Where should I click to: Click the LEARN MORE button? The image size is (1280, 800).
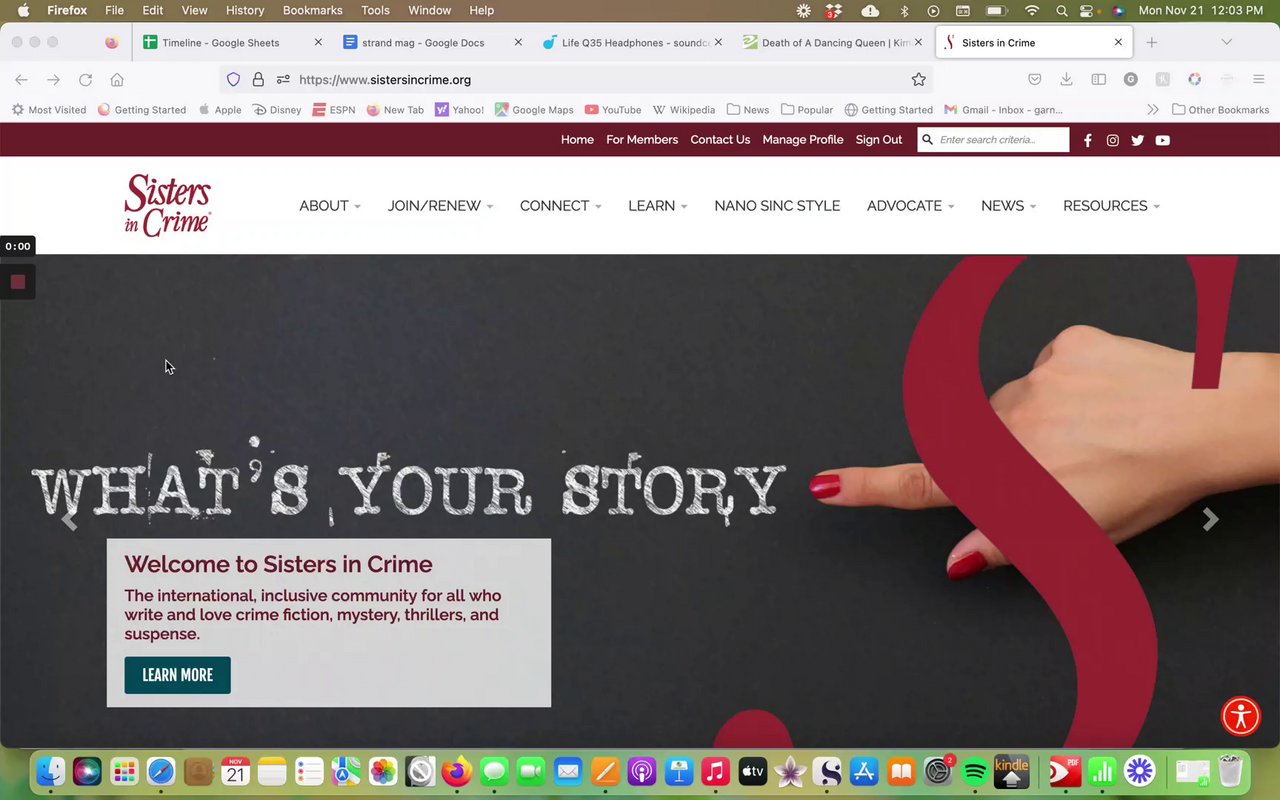click(177, 675)
